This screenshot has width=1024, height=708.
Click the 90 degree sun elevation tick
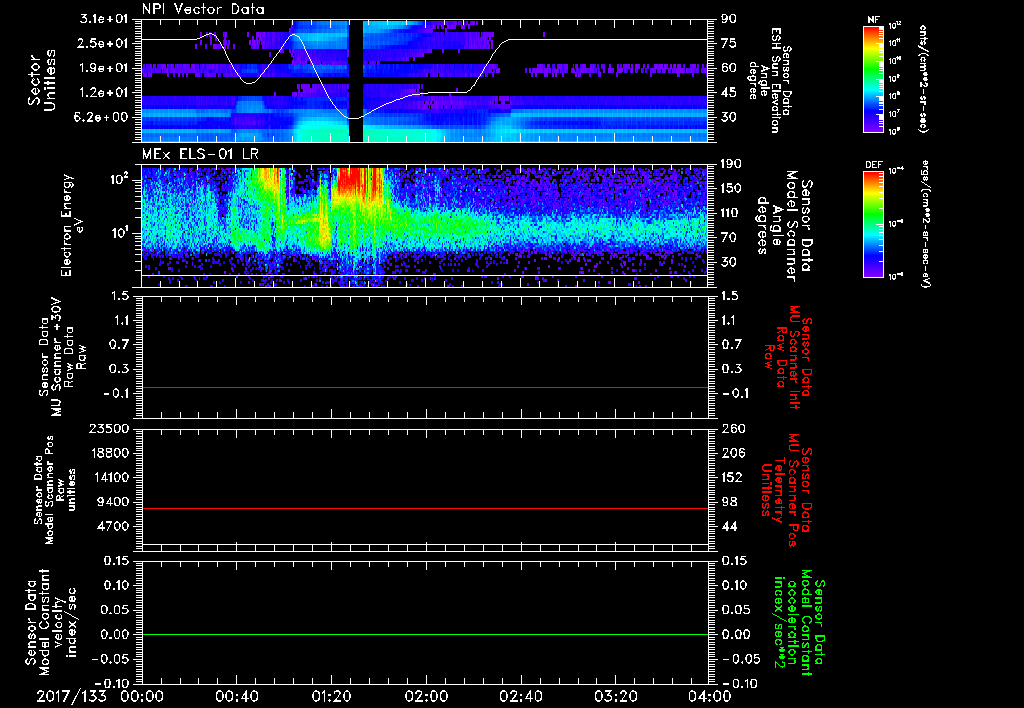[x=728, y=19]
